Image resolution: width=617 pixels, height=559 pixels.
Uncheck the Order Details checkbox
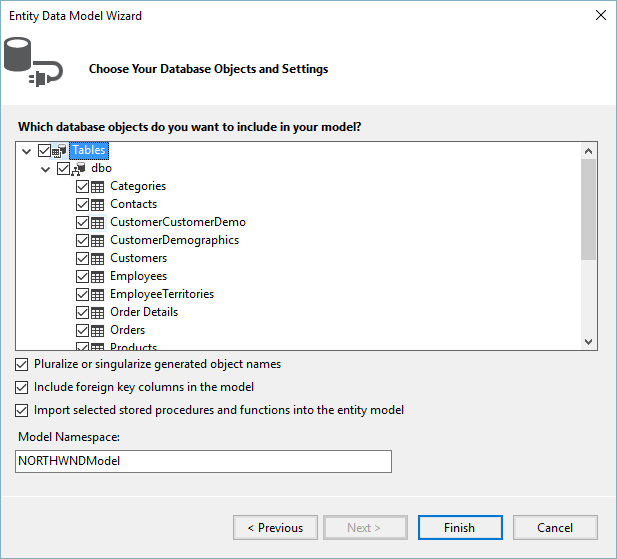82,312
